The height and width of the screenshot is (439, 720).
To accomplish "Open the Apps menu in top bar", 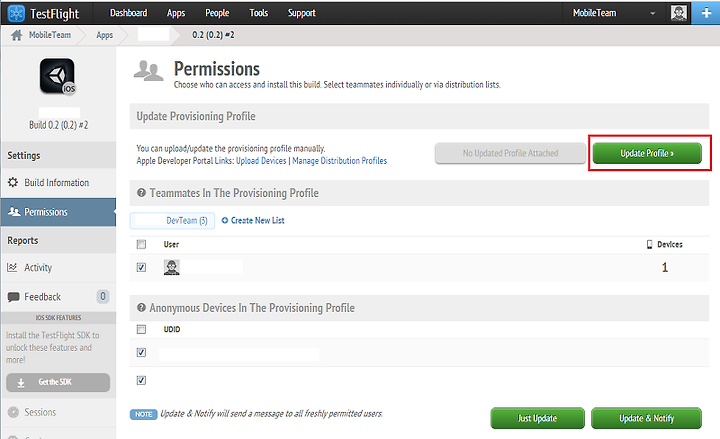I will click(x=176, y=13).
